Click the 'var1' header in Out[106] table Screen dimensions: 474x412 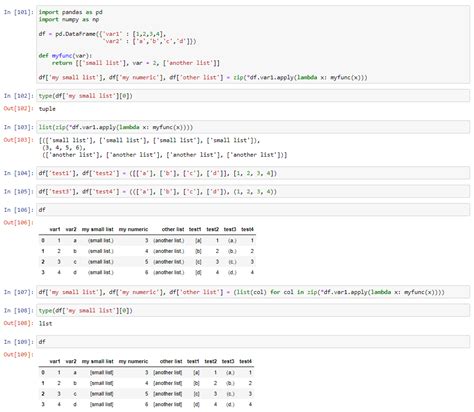click(55, 229)
